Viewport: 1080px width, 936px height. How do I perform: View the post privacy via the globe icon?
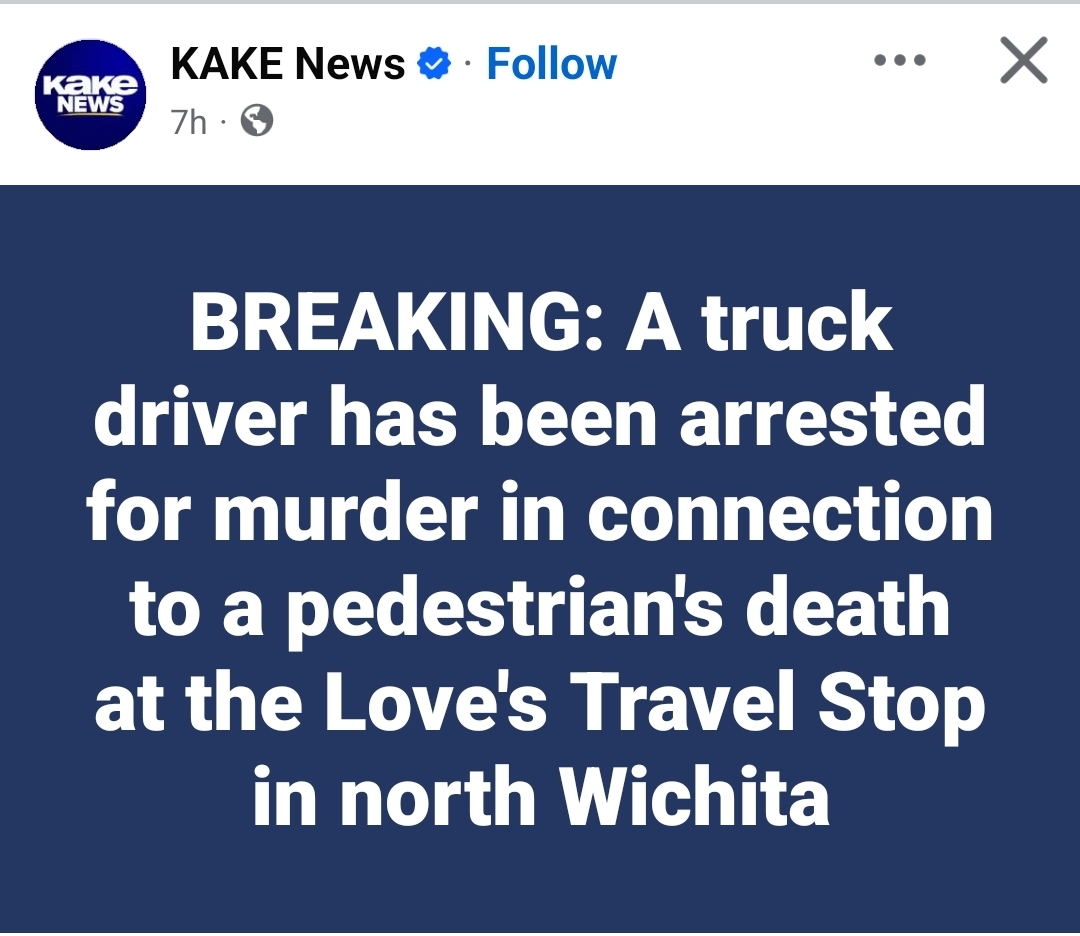pos(257,121)
